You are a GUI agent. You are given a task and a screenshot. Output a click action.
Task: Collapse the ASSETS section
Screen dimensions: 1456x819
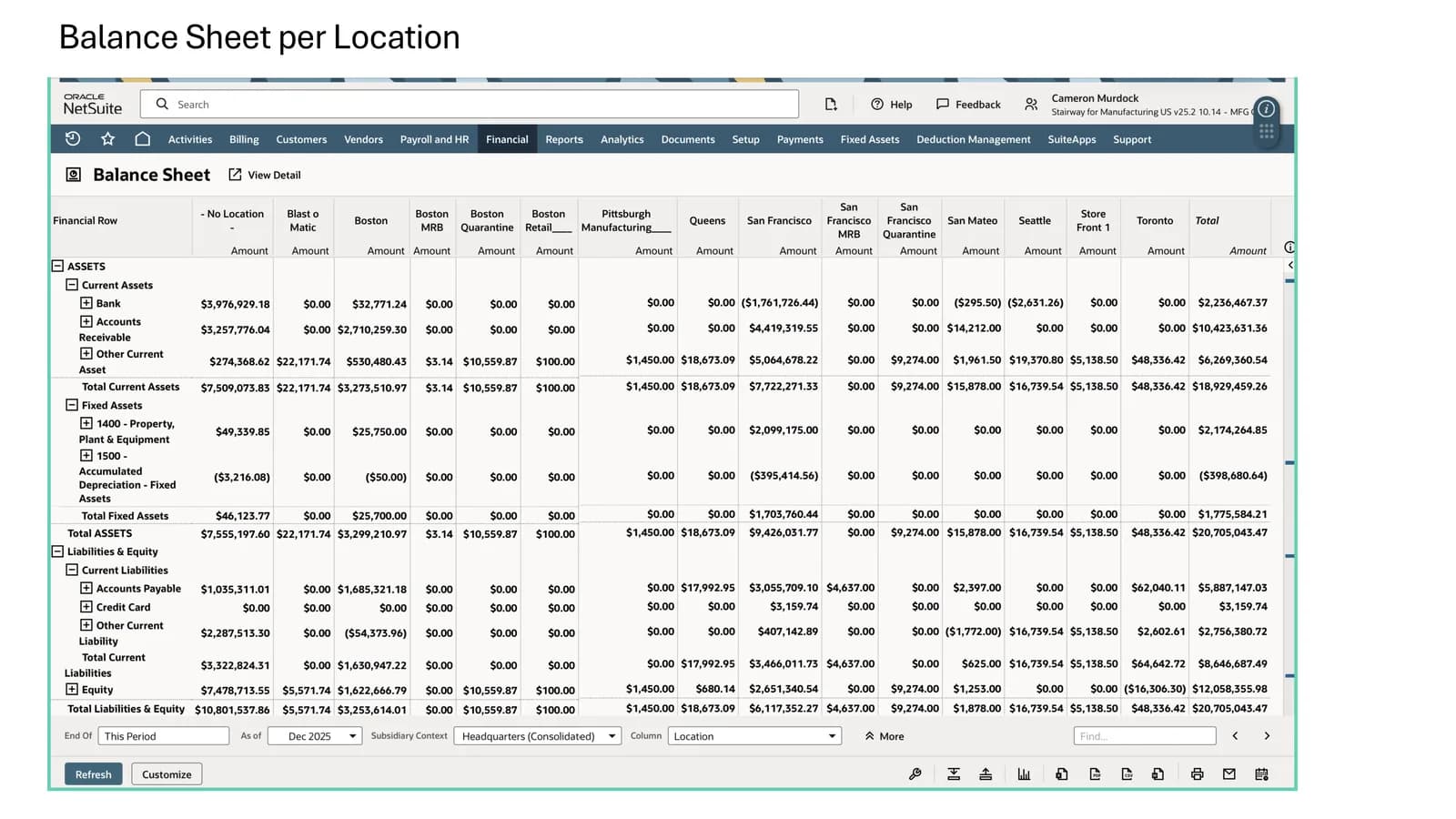(x=57, y=266)
